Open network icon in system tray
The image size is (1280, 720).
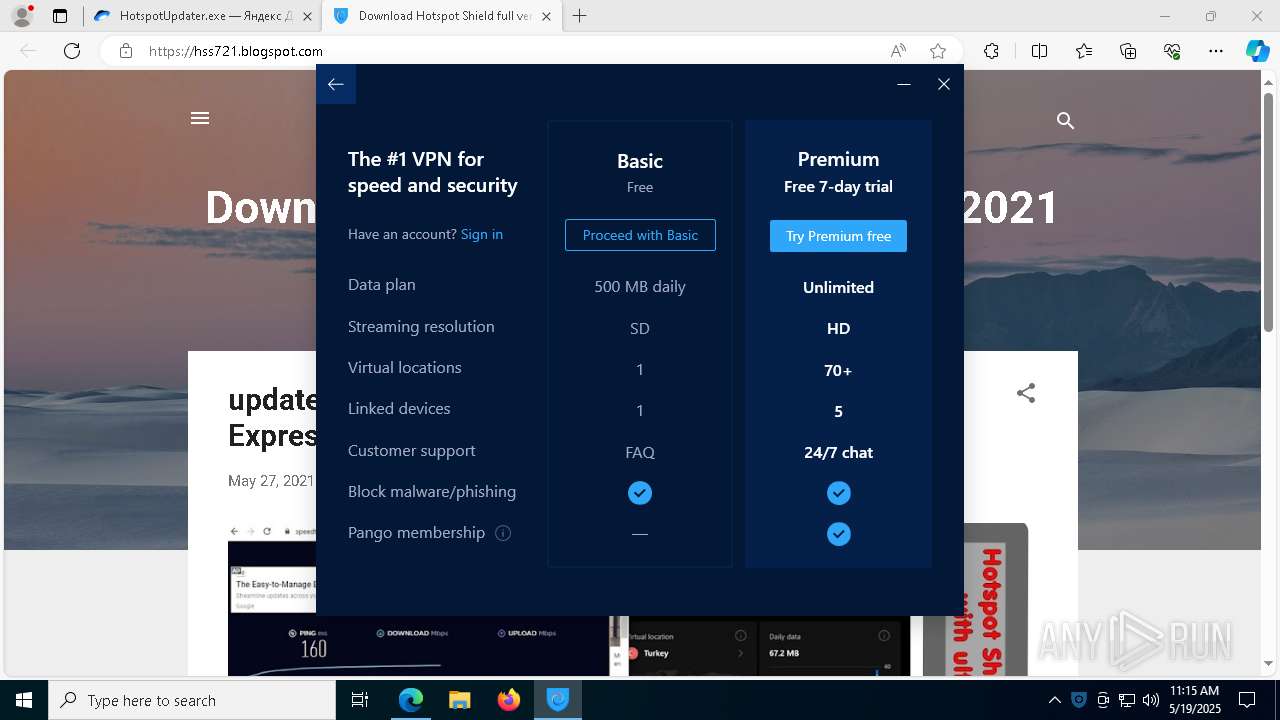1127,700
